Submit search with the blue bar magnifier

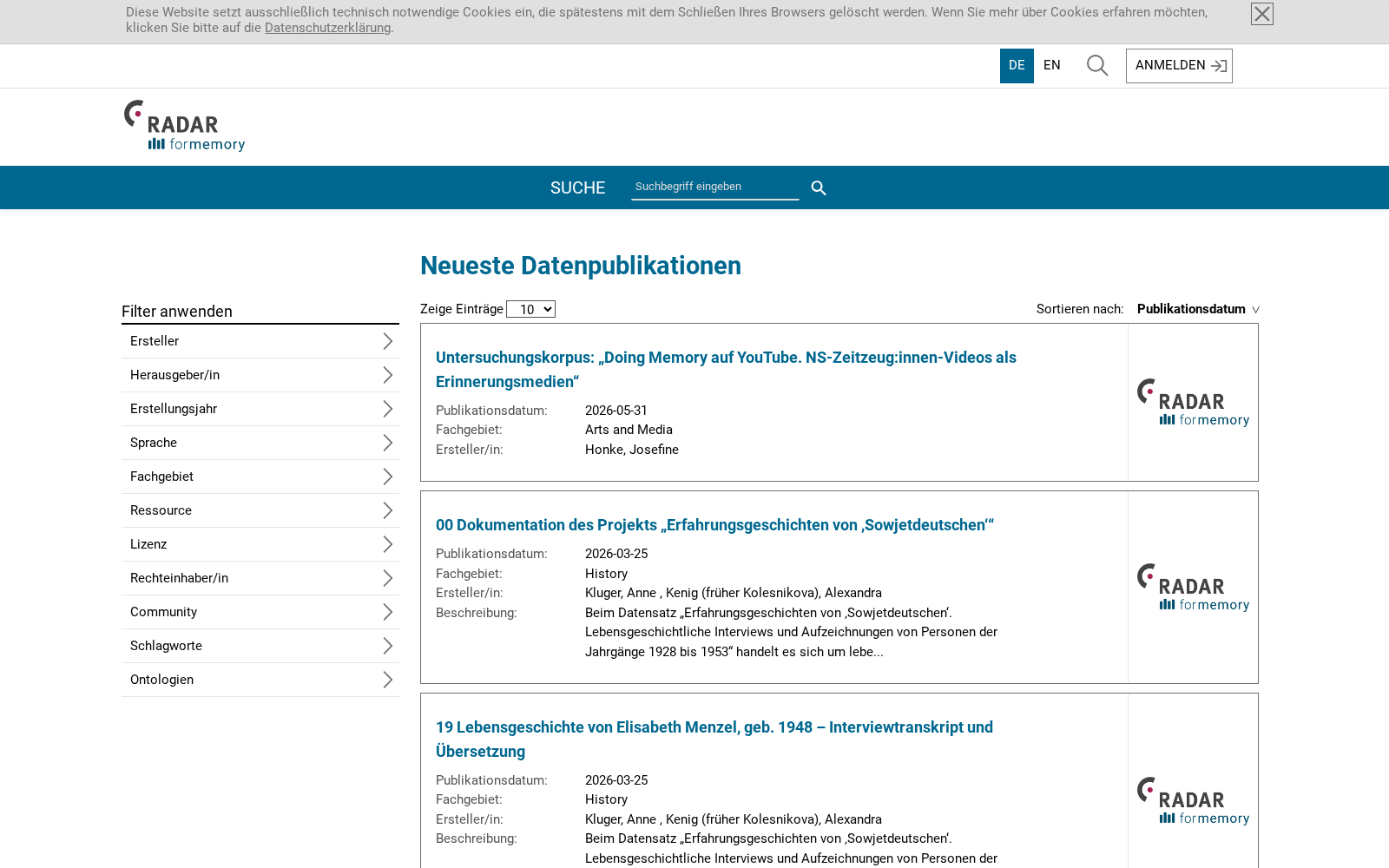pyautogui.click(x=819, y=188)
